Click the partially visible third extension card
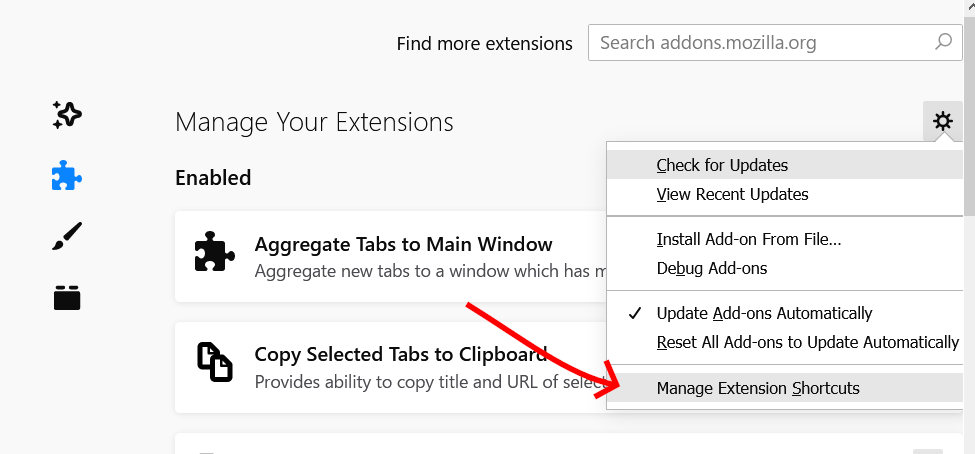 [x=568, y=443]
